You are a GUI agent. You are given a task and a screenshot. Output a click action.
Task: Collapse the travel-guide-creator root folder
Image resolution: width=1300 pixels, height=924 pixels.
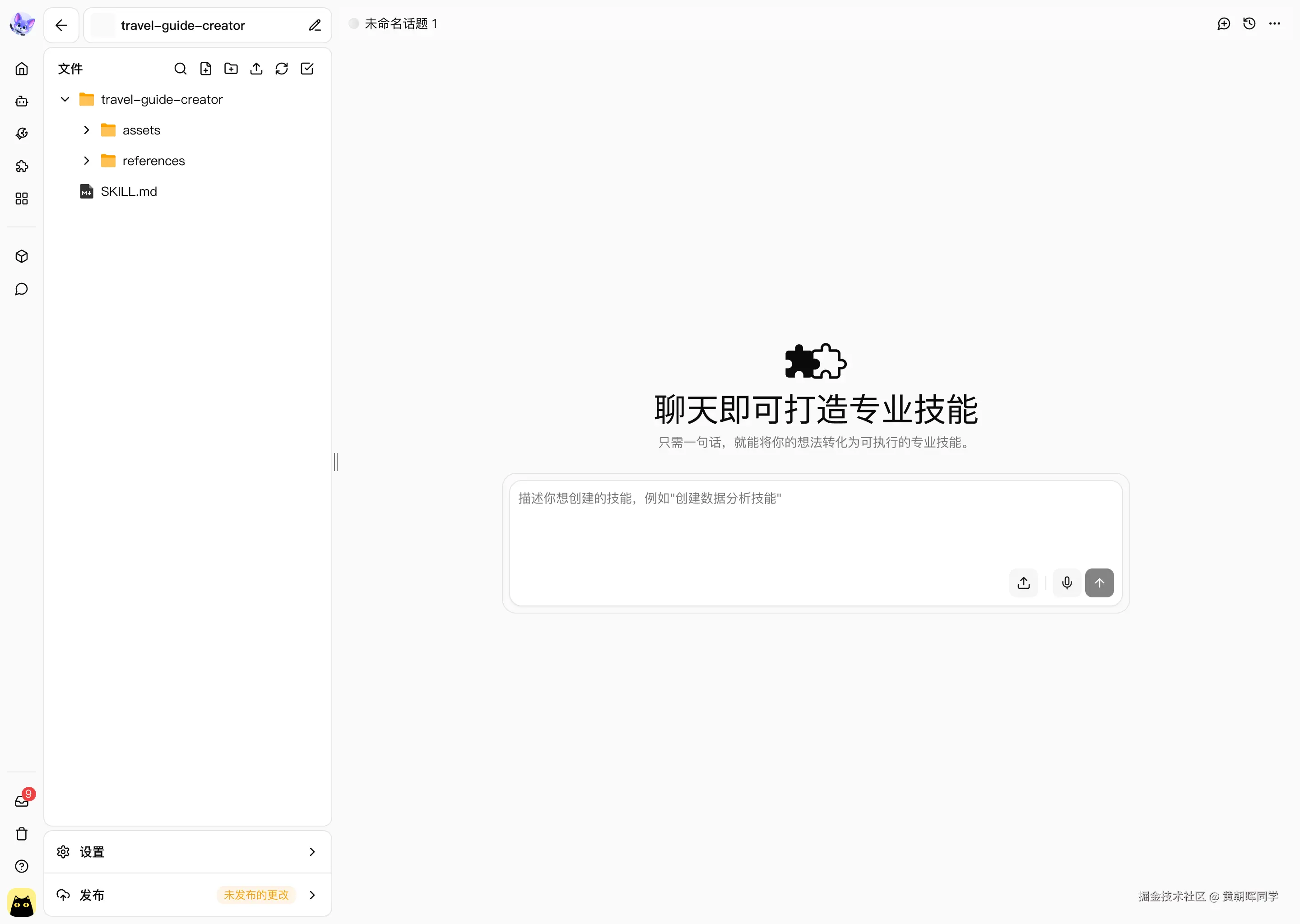pyautogui.click(x=65, y=100)
